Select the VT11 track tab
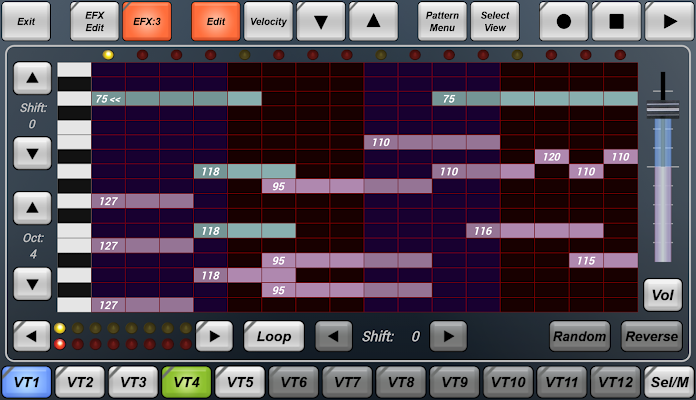This screenshot has width=696, height=400. (x=562, y=382)
